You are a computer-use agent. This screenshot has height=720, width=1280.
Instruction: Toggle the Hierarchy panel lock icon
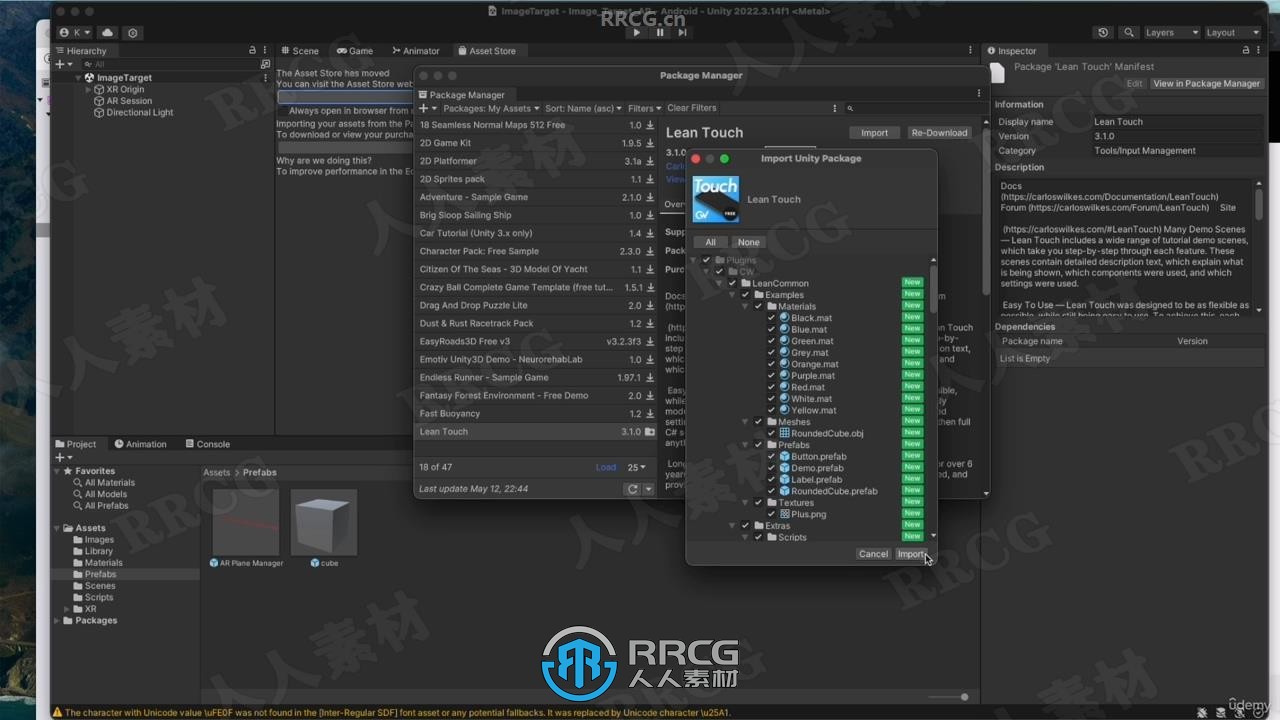pyautogui.click(x=252, y=50)
